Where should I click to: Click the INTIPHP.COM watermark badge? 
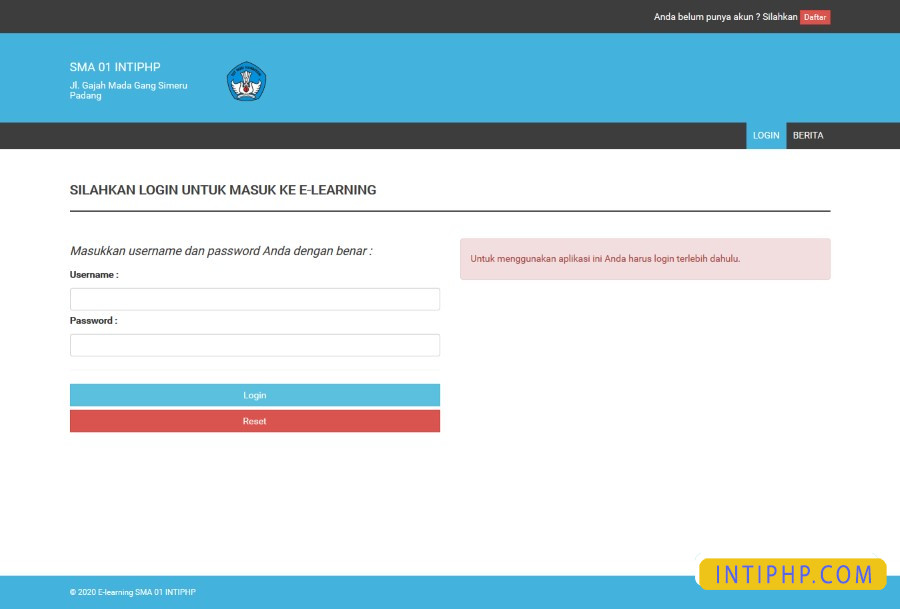click(x=791, y=573)
